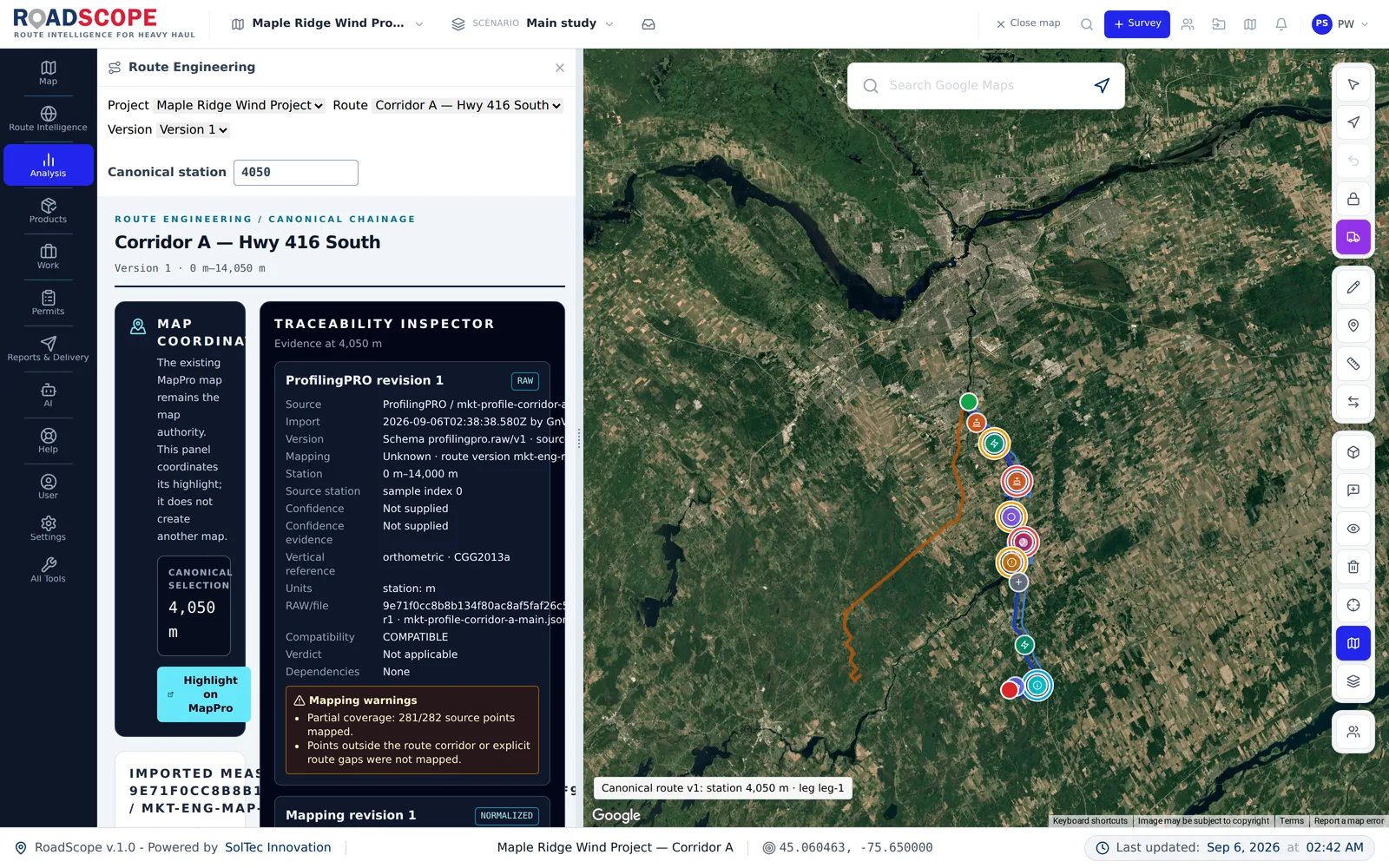Screen dimensions: 1389x868
Task: Click the RAW badge on ProfilingPRO revision
Action: [525, 381]
